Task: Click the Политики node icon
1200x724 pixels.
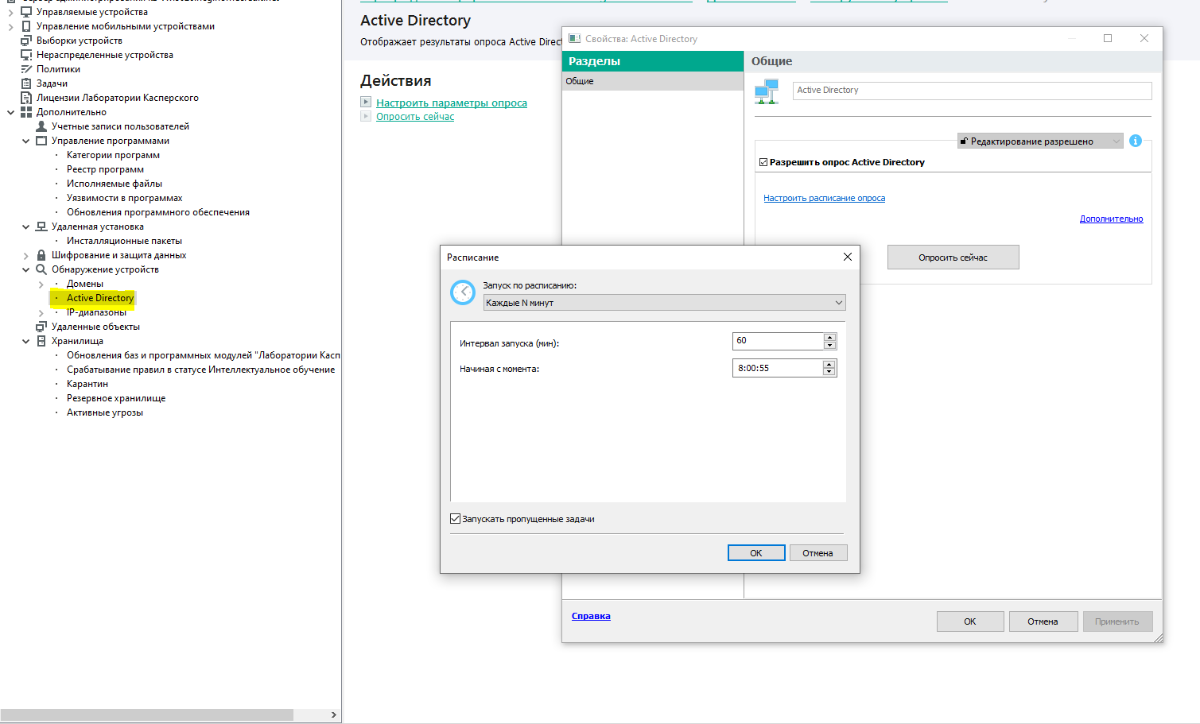Action: pos(26,69)
